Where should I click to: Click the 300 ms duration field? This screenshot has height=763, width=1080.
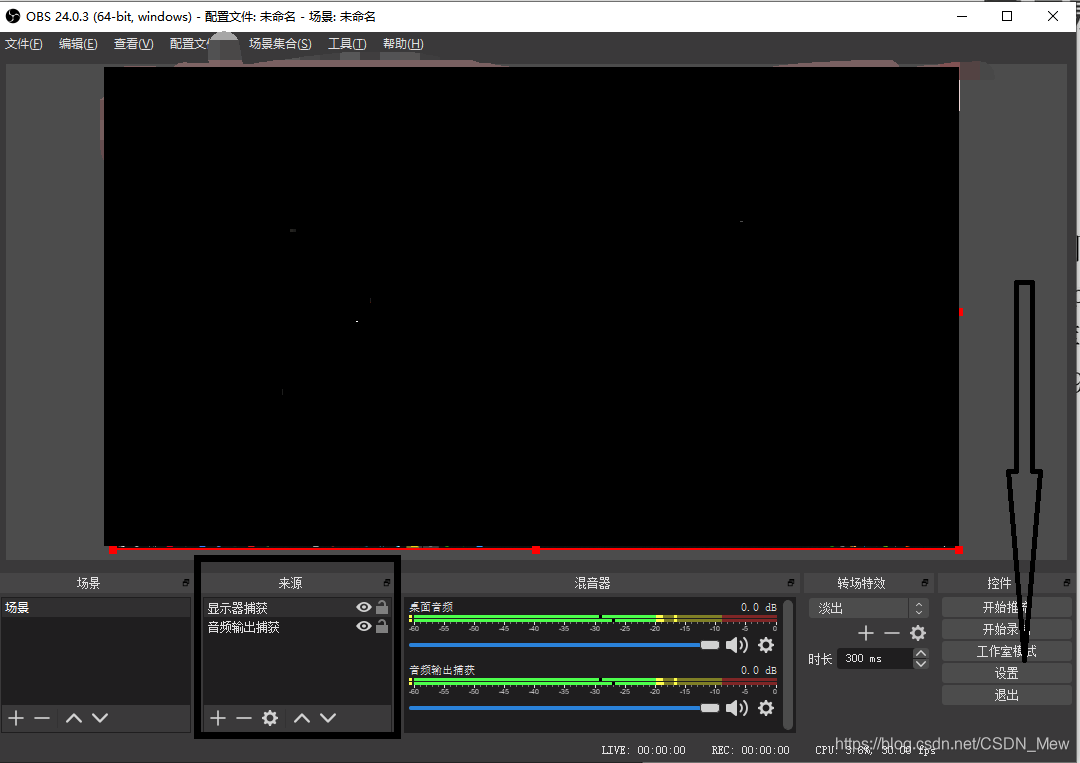click(875, 658)
